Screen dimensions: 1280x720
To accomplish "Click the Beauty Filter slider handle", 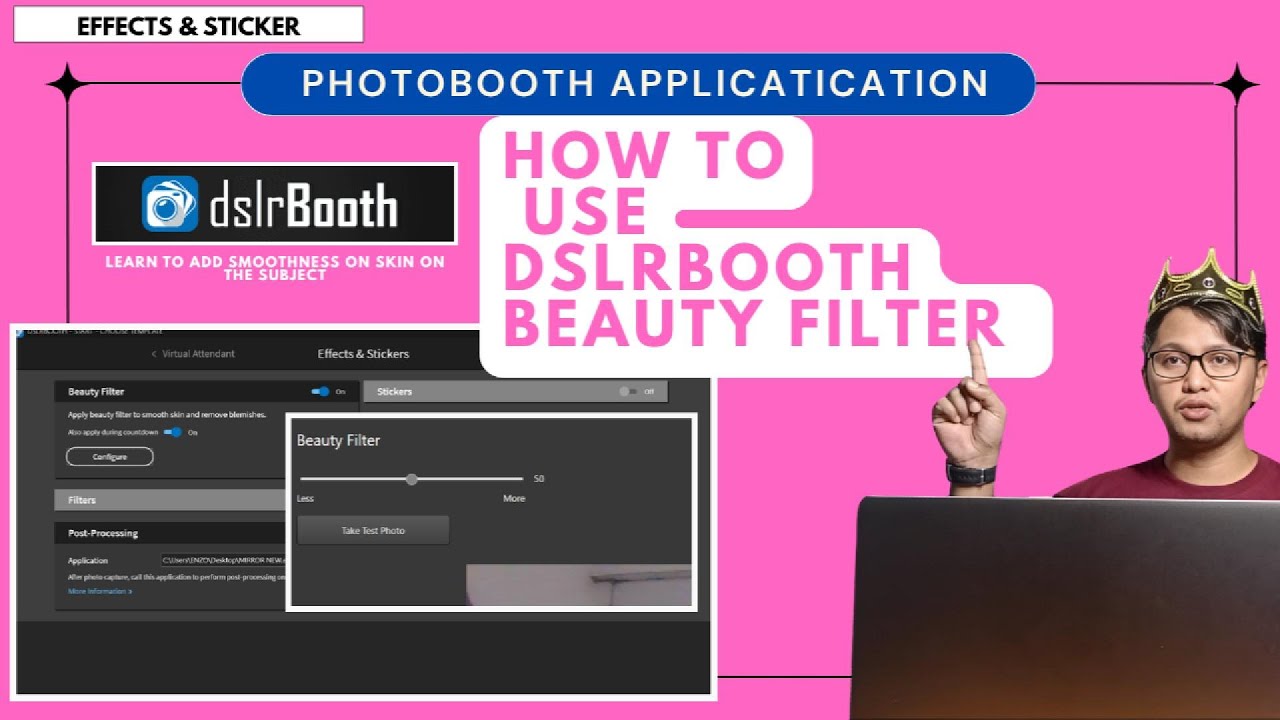I will click(x=411, y=479).
